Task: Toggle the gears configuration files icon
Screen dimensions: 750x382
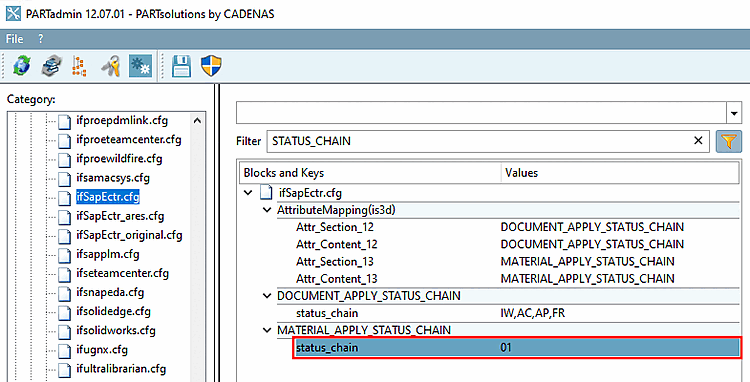Action: [141, 66]
